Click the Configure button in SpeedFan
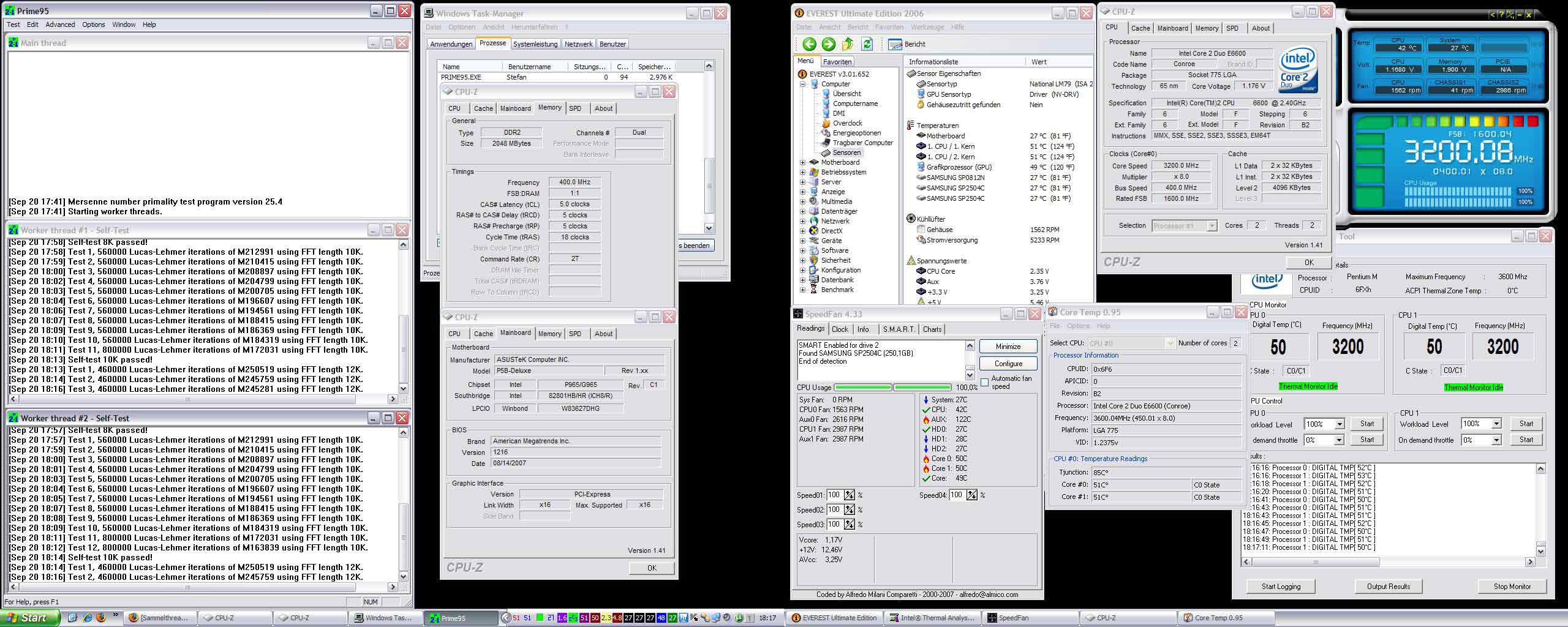The height and width of the screenshot is (627, 1568). (x=1008, y=364)
